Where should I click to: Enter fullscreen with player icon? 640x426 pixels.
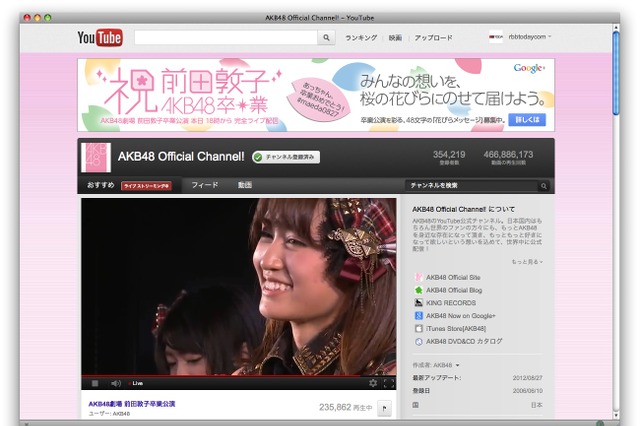point(389,383)
